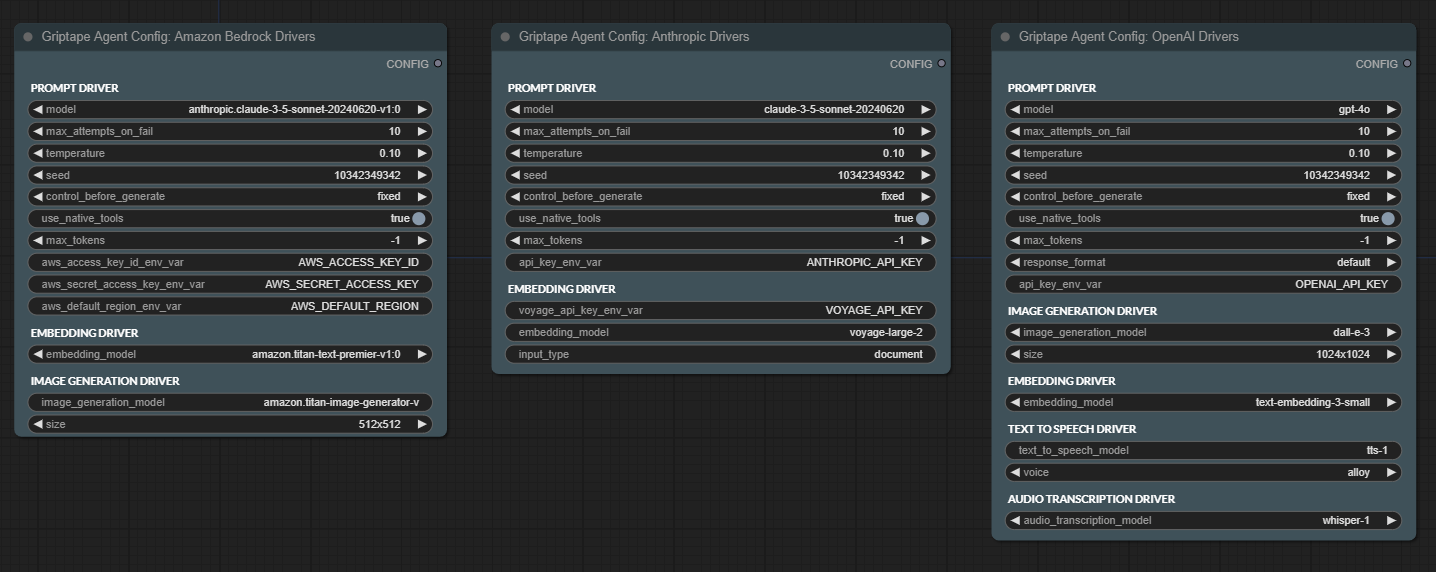1436x572 pixels.
Task: Increase max_tokens in OpenAI node
Action: click(x=1391, y=241)
